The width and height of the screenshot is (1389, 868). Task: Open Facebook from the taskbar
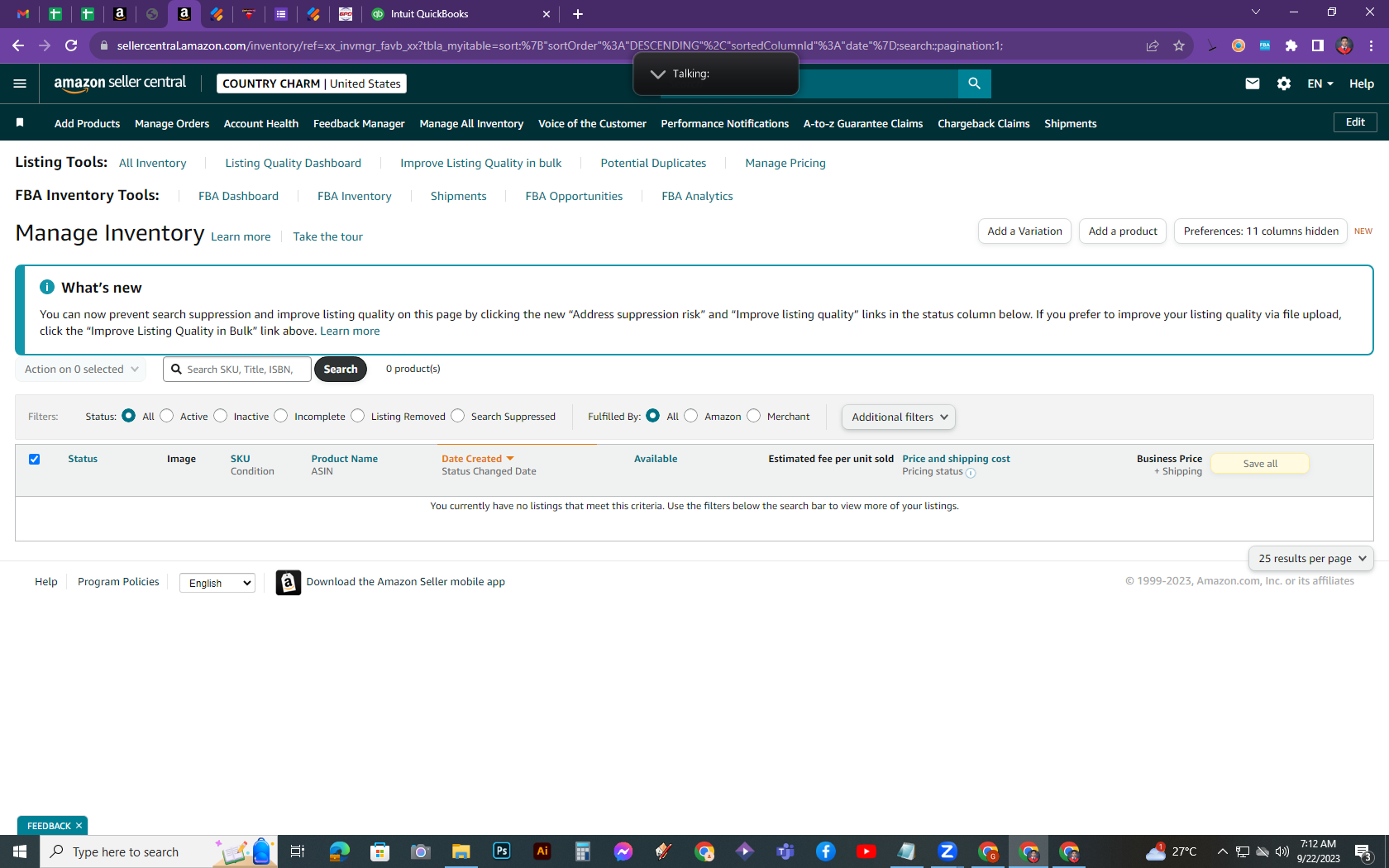pos(826,851)
